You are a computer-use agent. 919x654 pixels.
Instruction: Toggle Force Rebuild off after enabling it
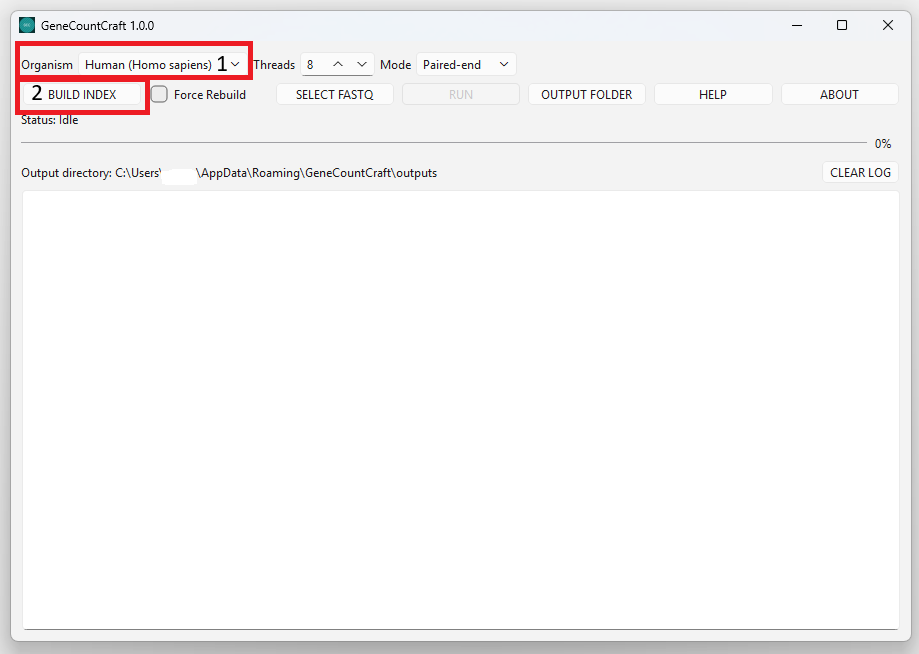(x=159, y=94)
